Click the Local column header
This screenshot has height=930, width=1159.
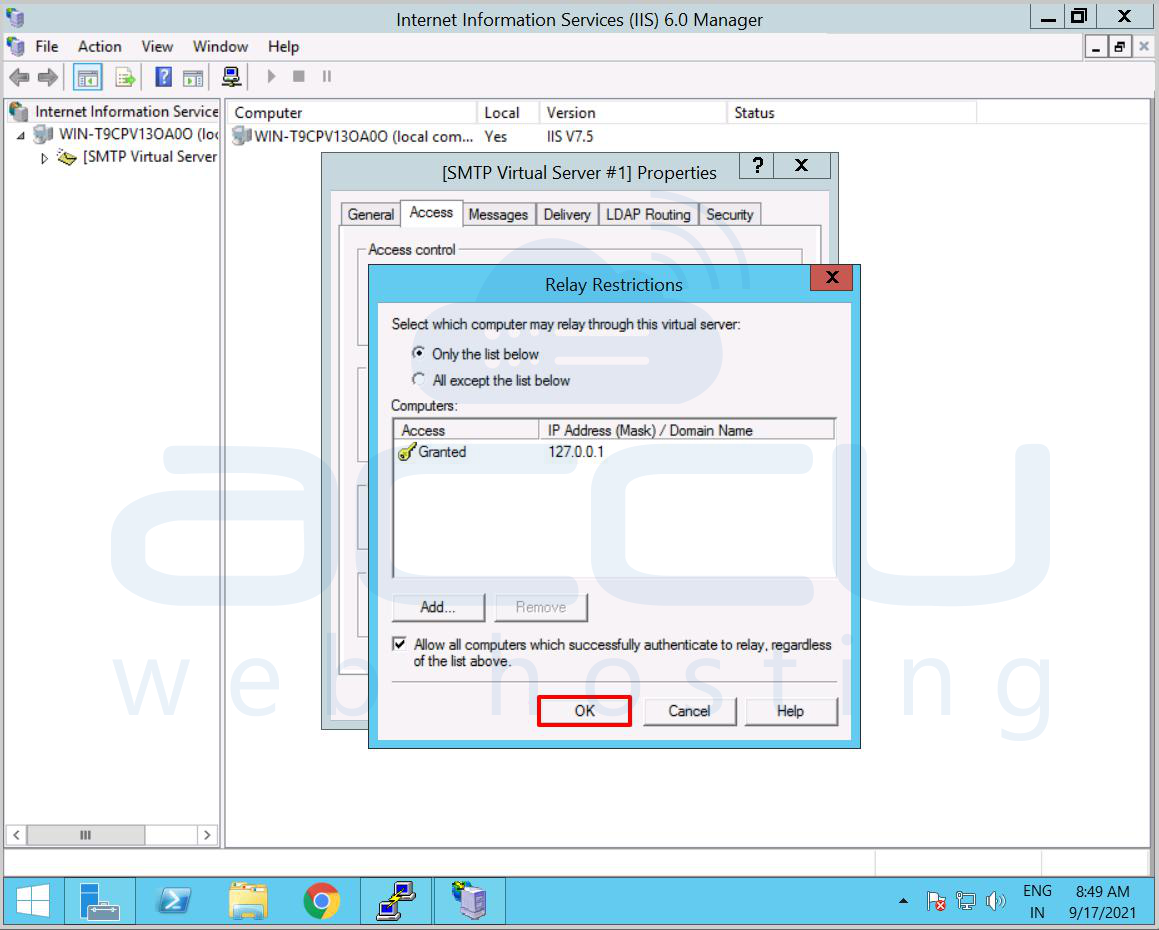pos(509,112)
